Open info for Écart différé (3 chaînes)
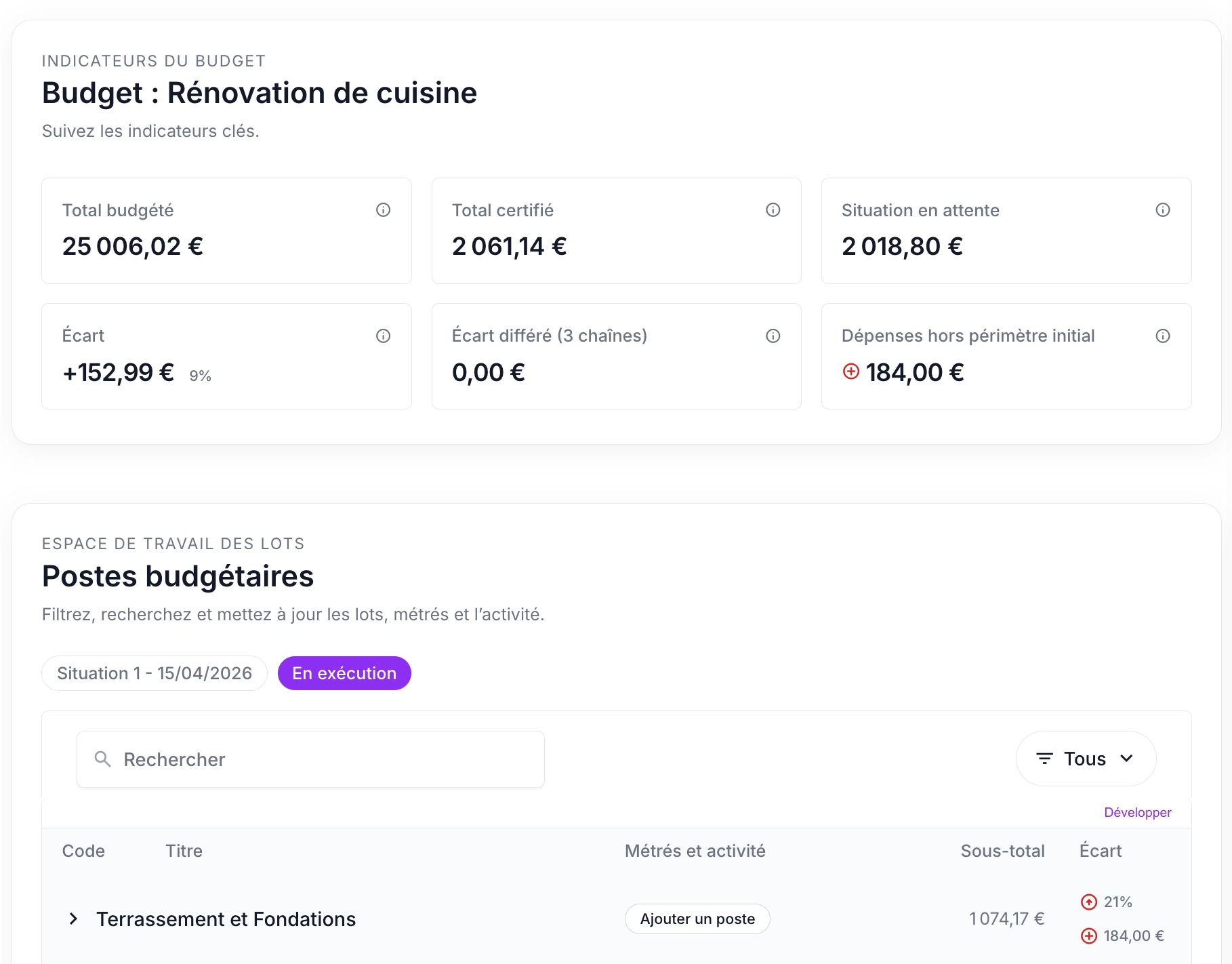The image size is (1232, 964). [773, 336]
